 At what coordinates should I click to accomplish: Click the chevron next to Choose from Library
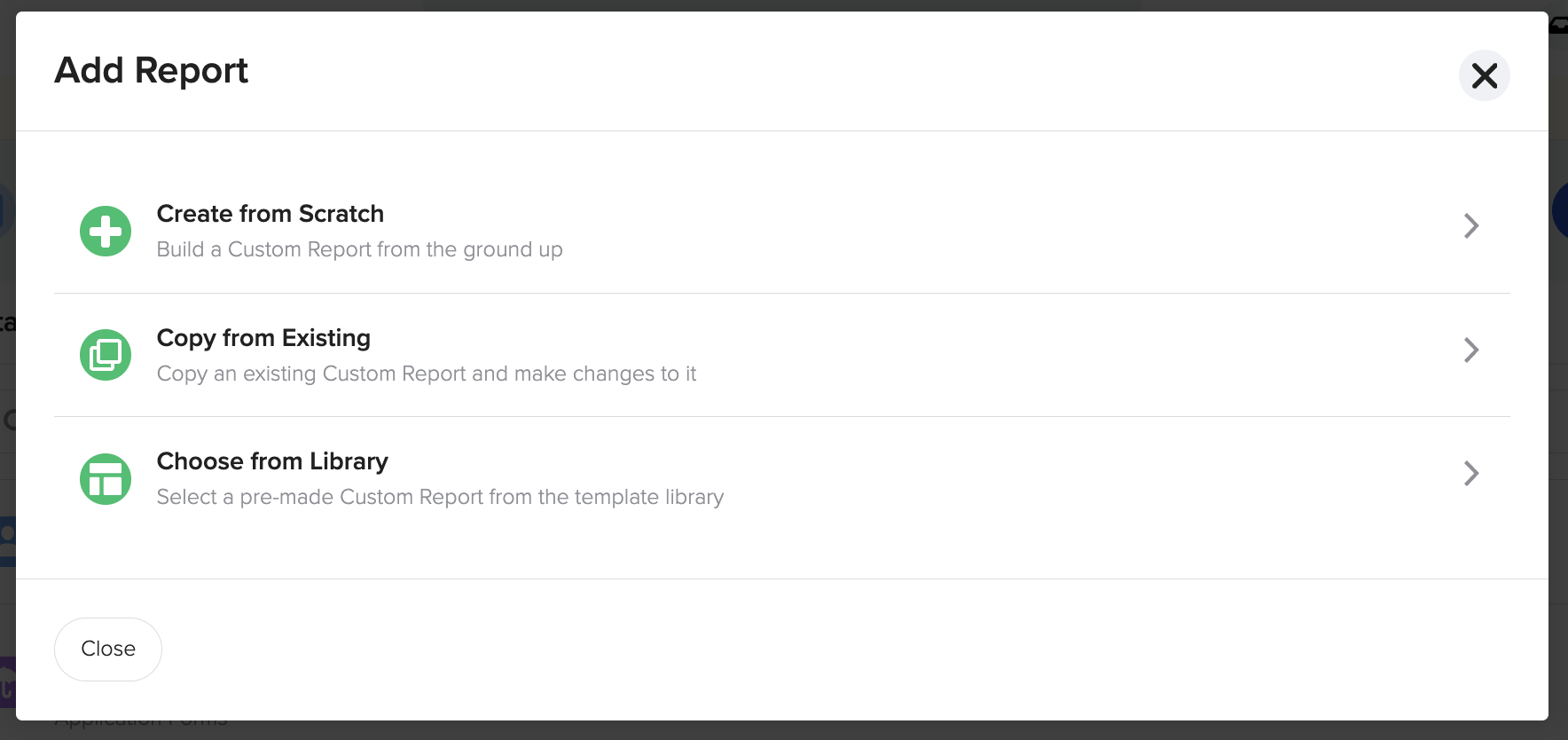pos(1470,474)
